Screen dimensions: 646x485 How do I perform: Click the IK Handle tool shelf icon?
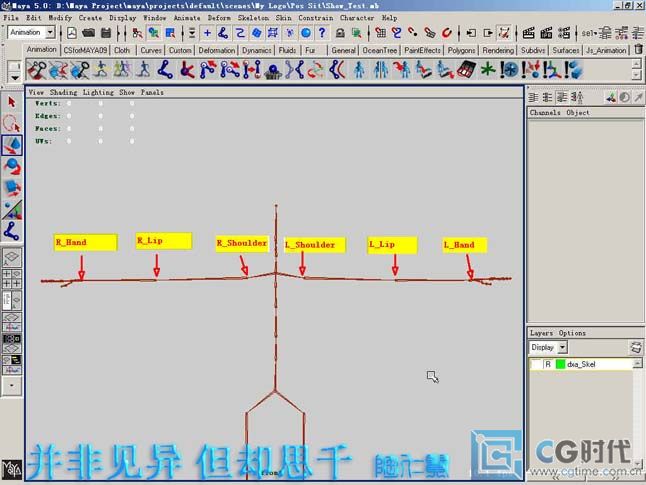(187, 69)
